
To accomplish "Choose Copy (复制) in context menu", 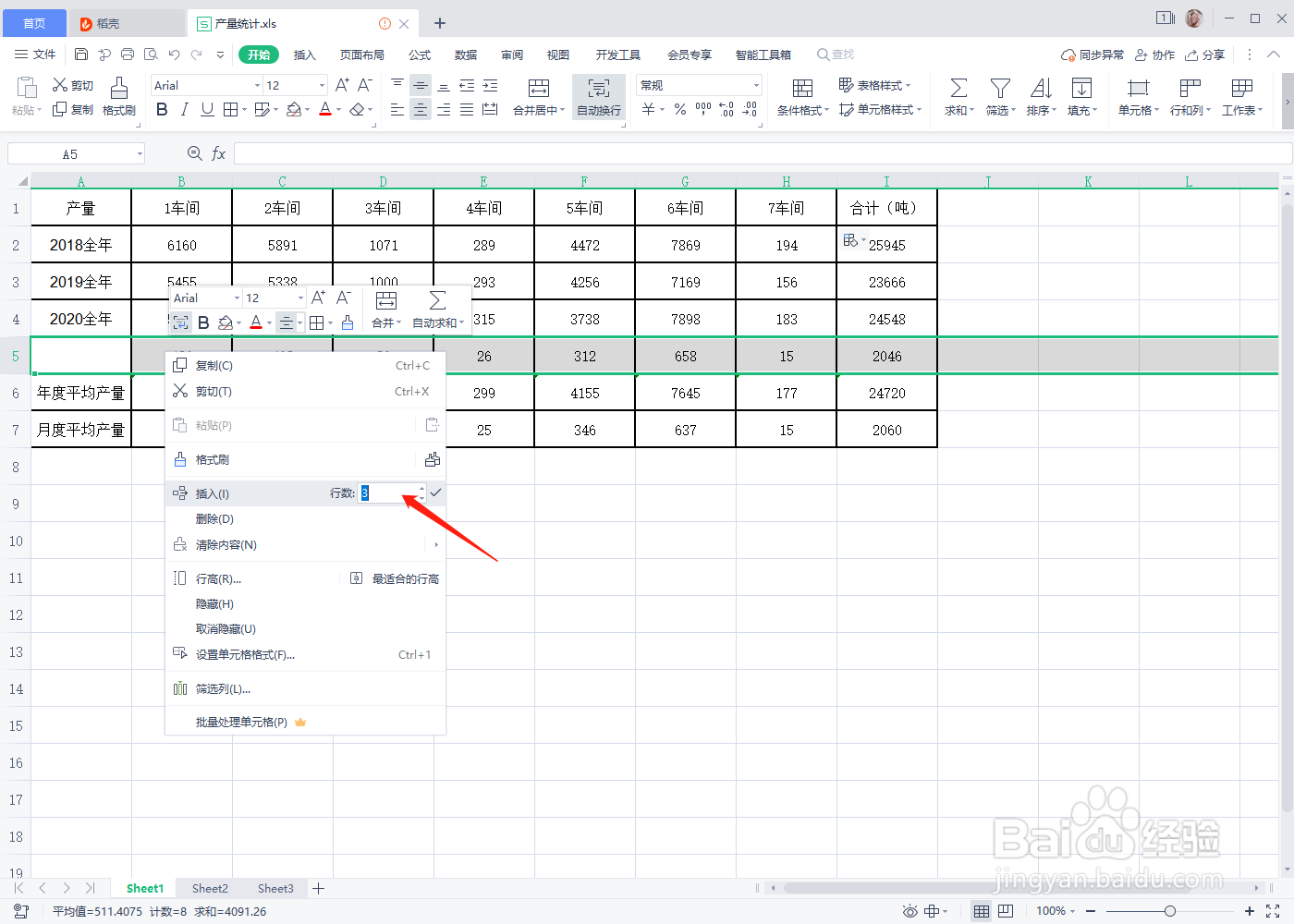I will [x=305, y=365].
